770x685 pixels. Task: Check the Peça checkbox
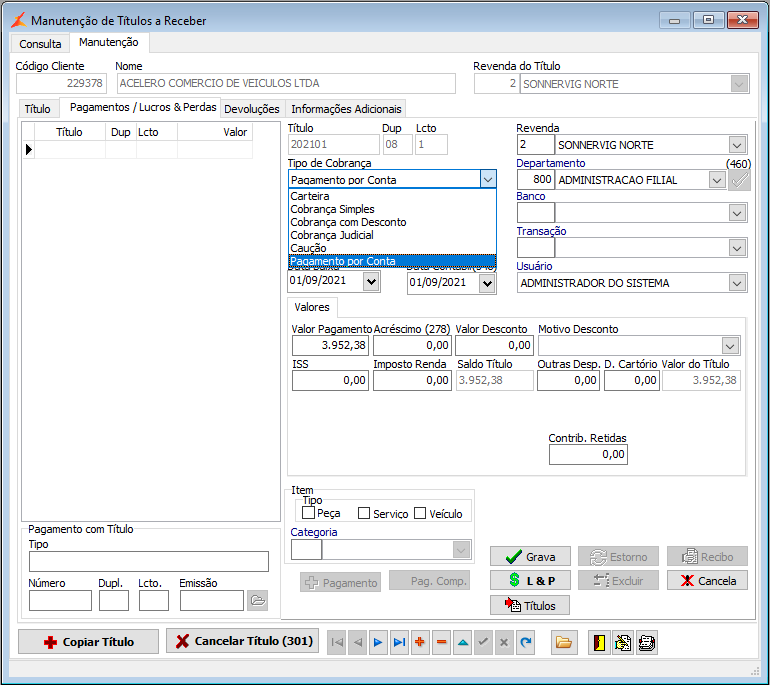click(308, 513)
